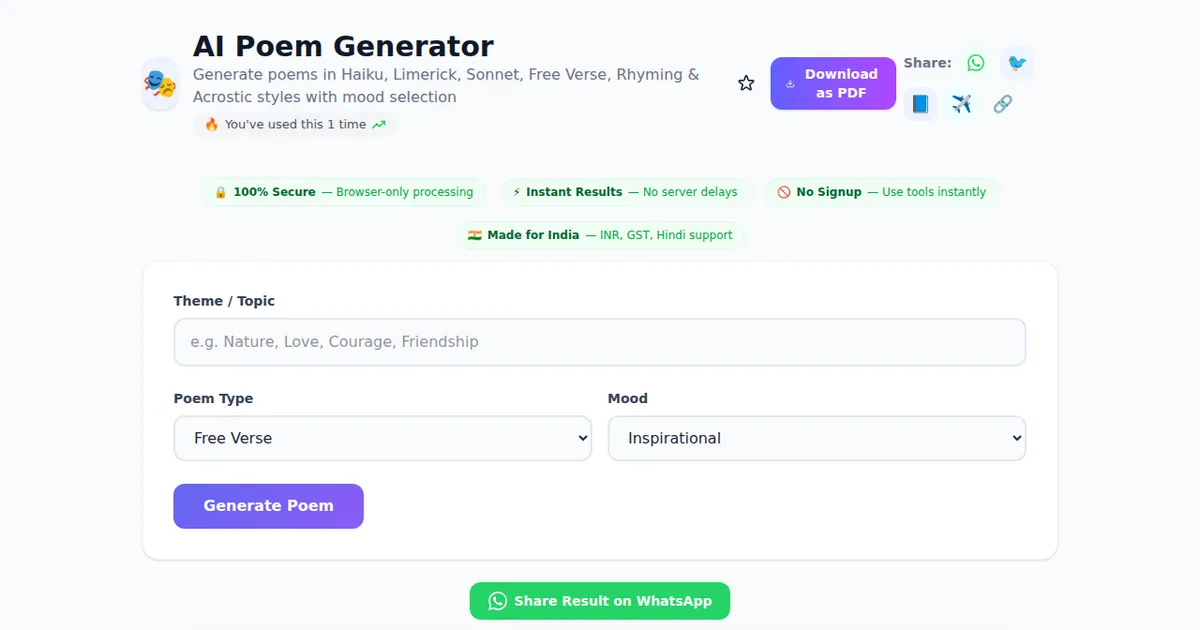Viewport: 1200px width, 630px height.
Task: Click the No Signup badge
Action: [881, 192]
